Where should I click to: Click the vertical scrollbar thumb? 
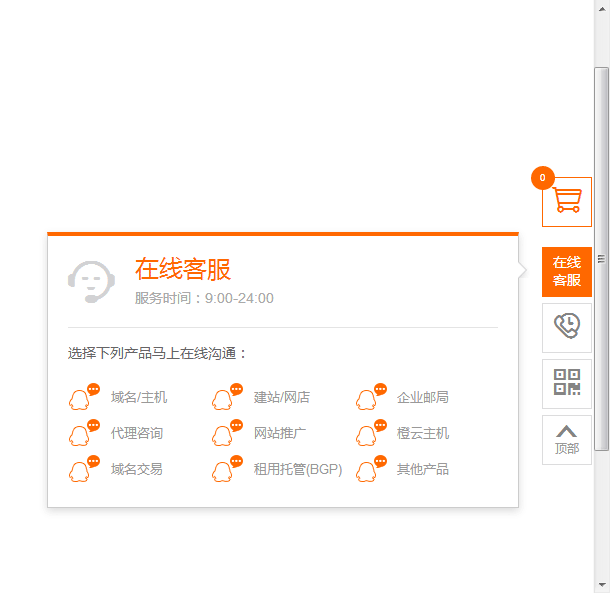[602, 259]
